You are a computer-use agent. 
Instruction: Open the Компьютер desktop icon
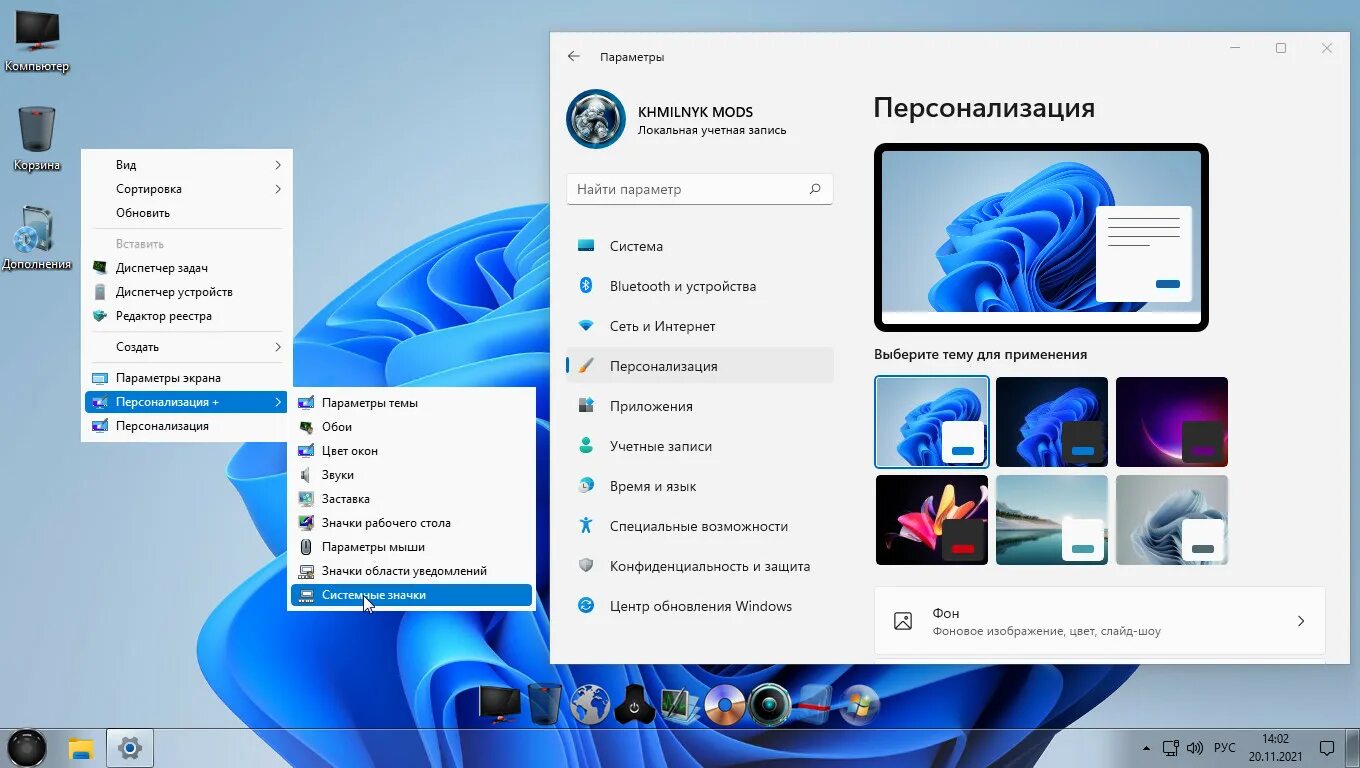(37, 40)
